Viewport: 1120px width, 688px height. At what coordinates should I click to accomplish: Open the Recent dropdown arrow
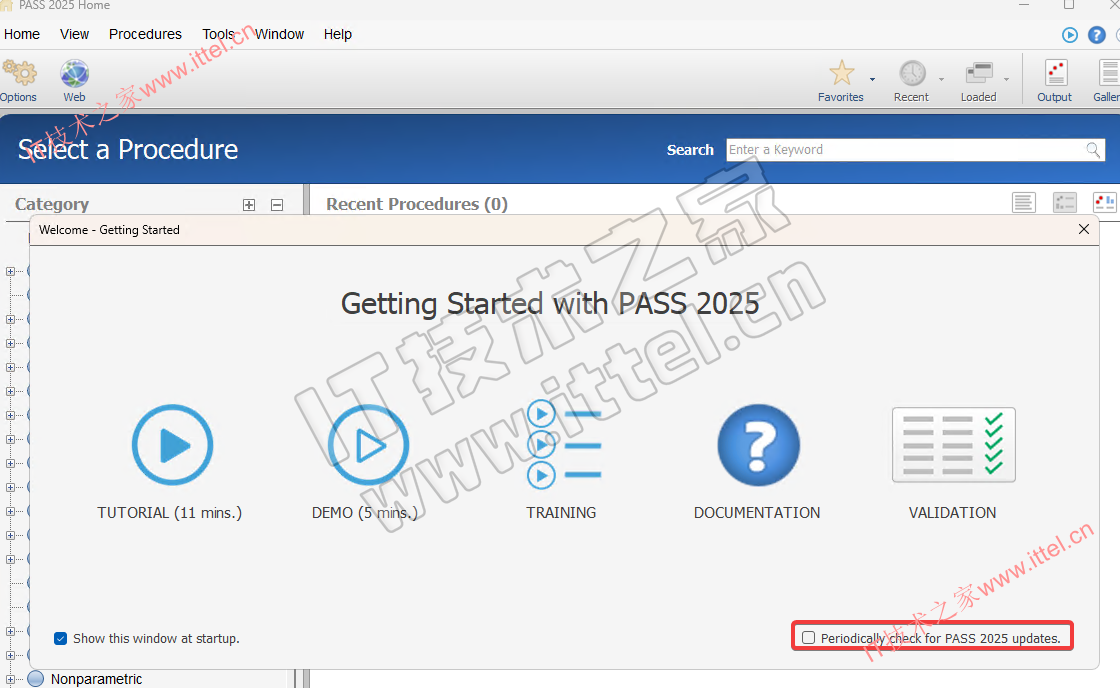click(x=941, y=79)
